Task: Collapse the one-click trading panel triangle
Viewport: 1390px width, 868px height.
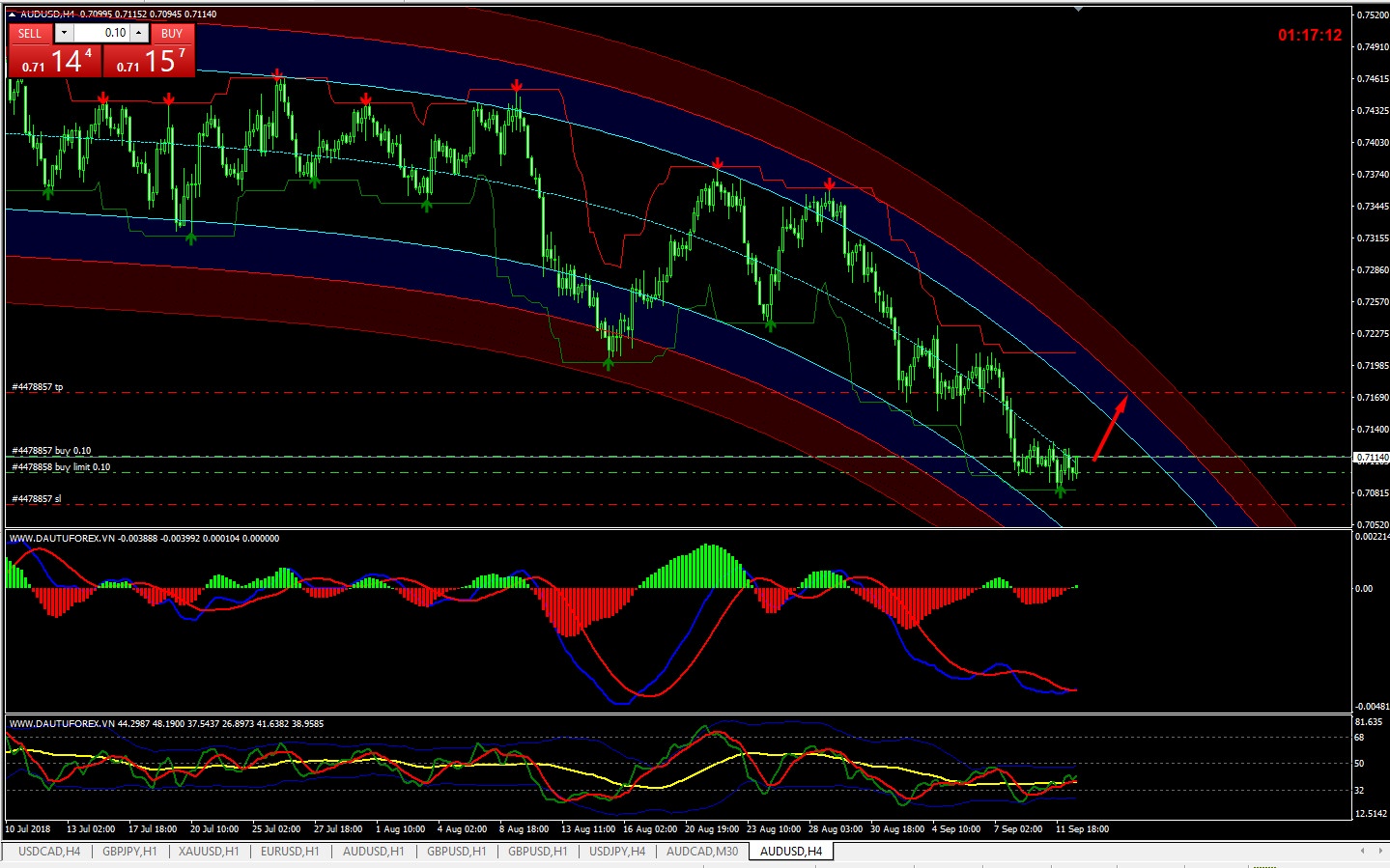Action: (12, 14)
